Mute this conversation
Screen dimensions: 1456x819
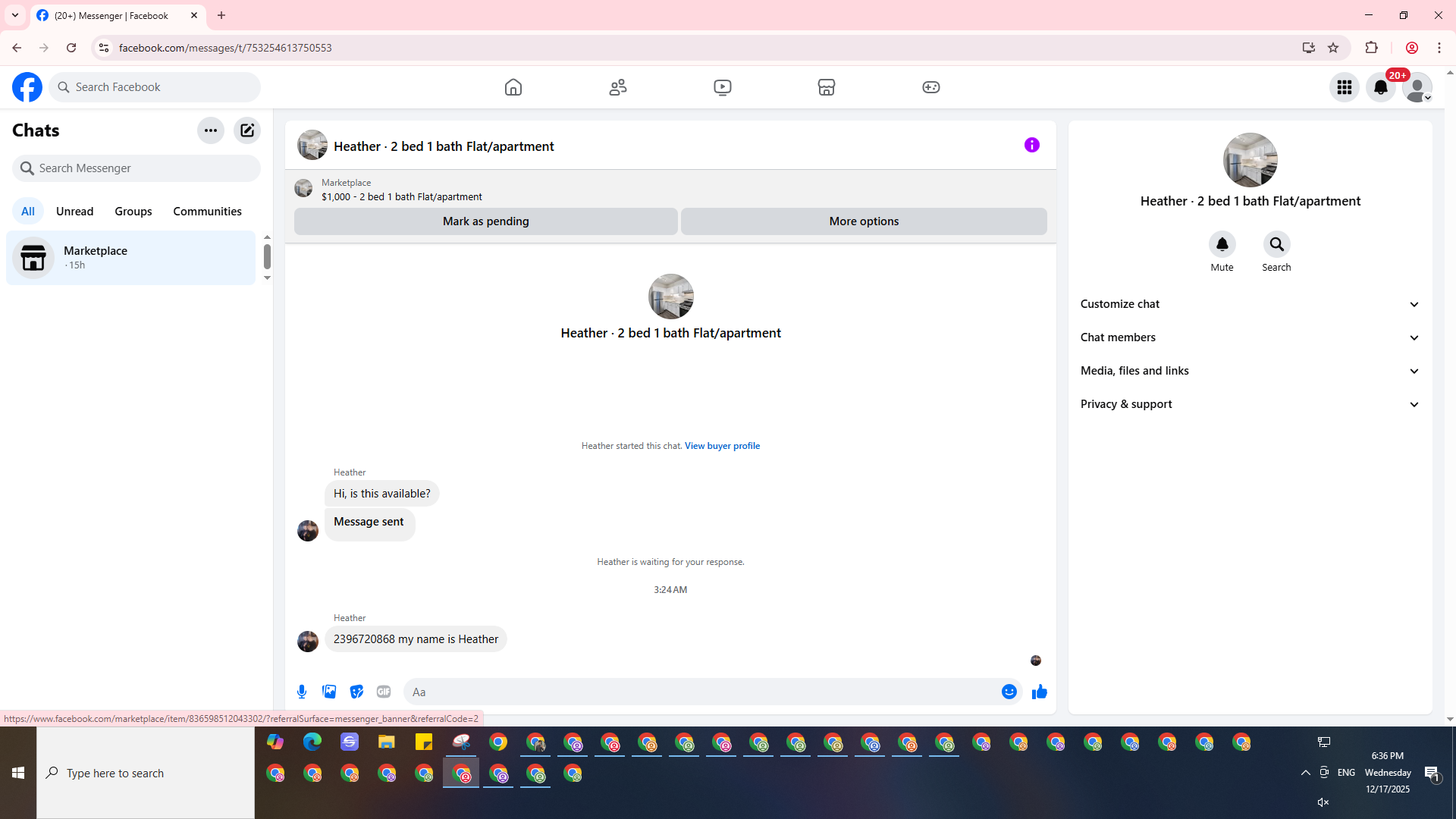(1222, 245)
